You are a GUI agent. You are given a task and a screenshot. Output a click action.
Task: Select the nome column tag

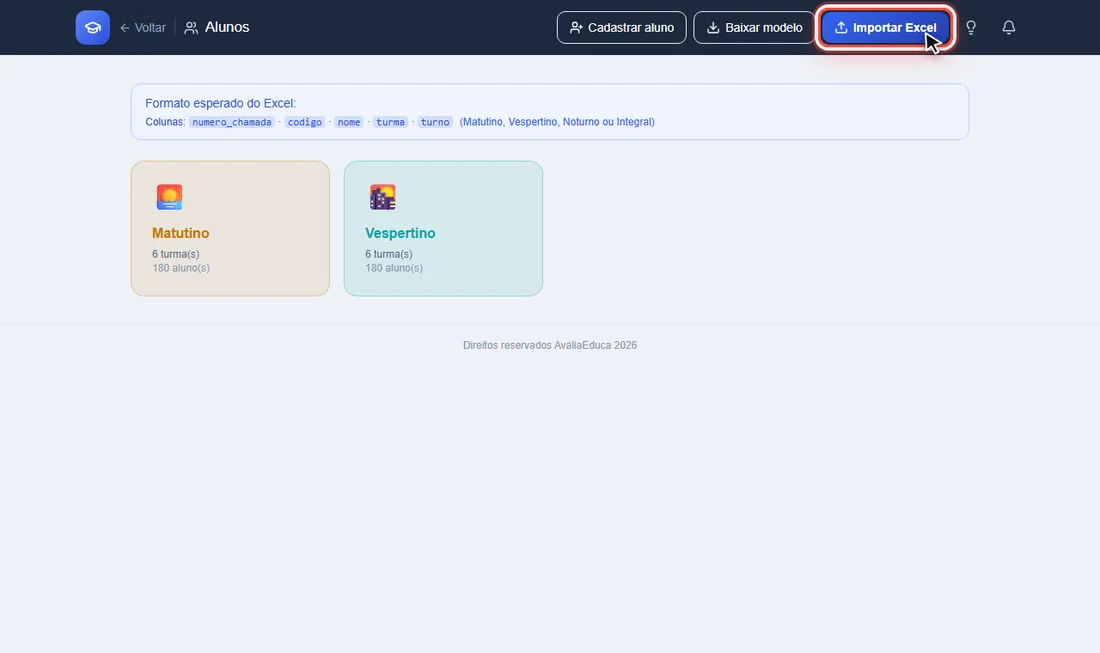click(349, 122)
